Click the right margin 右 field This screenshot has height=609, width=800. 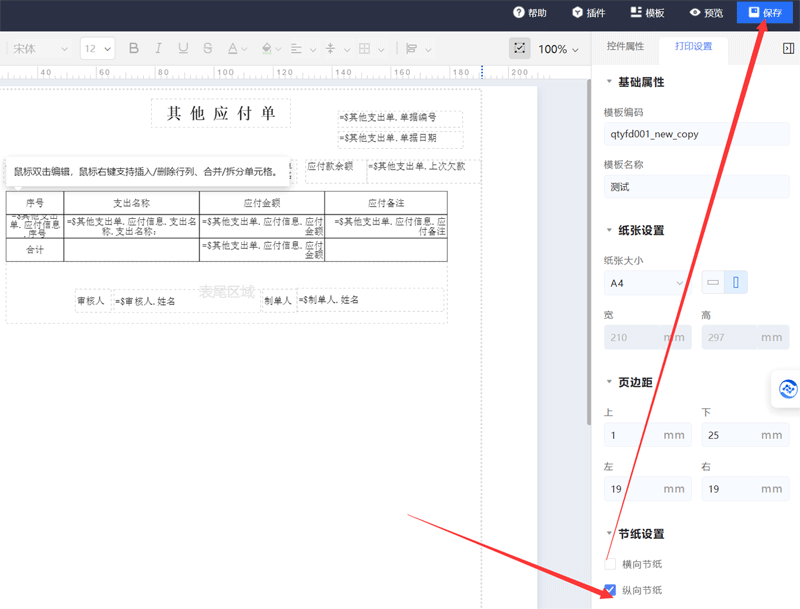(745, 489)
